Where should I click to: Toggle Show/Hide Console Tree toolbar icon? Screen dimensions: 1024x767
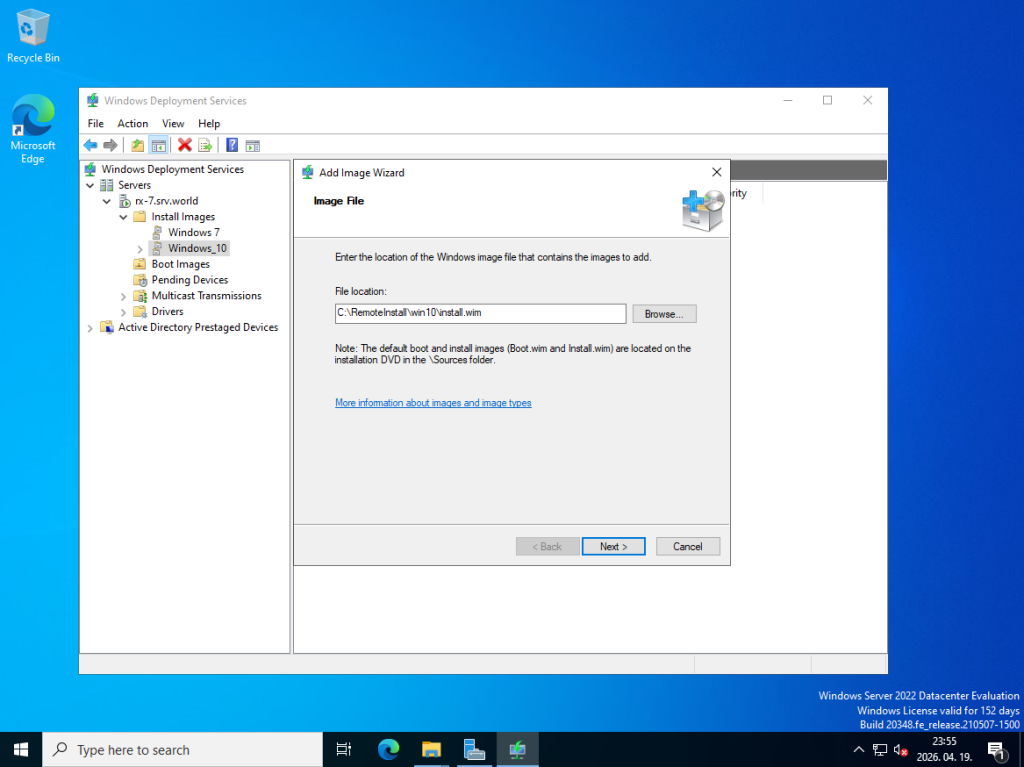(x=158, y=145)
